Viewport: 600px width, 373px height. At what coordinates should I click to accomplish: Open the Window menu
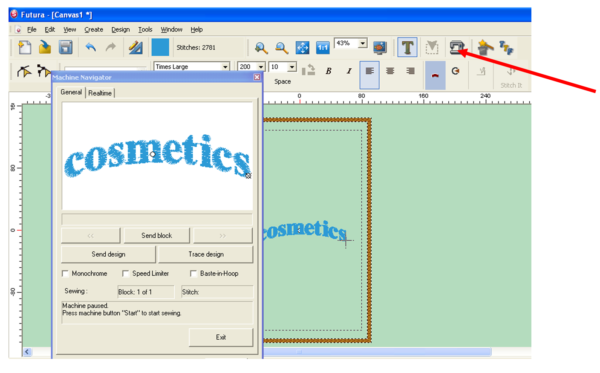171,29
